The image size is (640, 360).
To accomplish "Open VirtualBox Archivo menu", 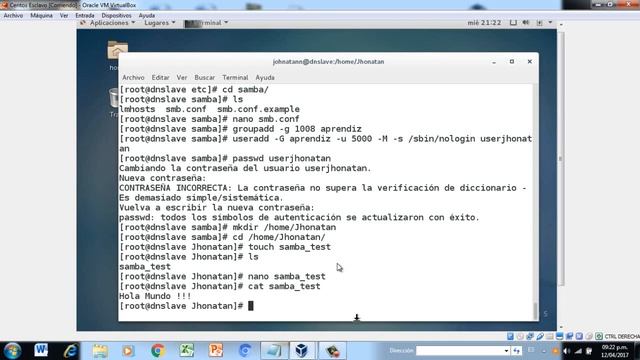I will pyautogui.click(x=13, y=16).
